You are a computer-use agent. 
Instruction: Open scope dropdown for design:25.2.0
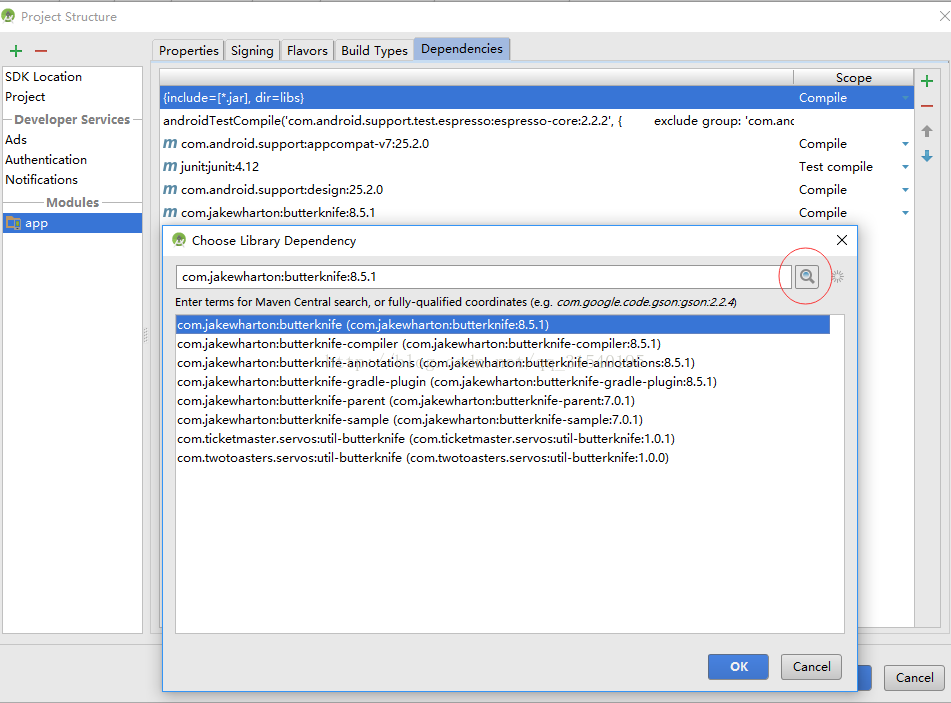pyautogui.click(x=906, y=190)
